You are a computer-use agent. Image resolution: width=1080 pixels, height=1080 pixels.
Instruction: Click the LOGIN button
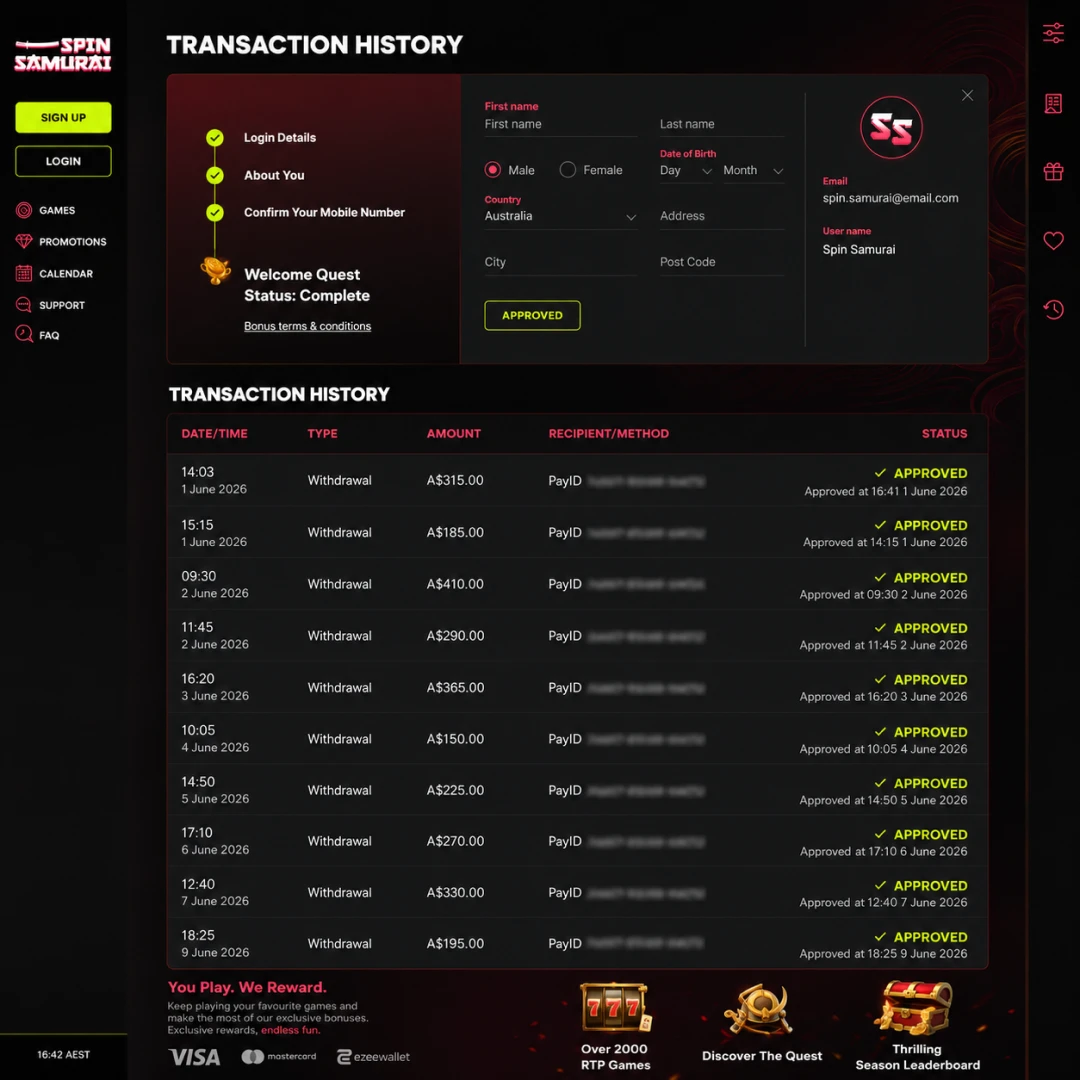[x=63, y=161]
